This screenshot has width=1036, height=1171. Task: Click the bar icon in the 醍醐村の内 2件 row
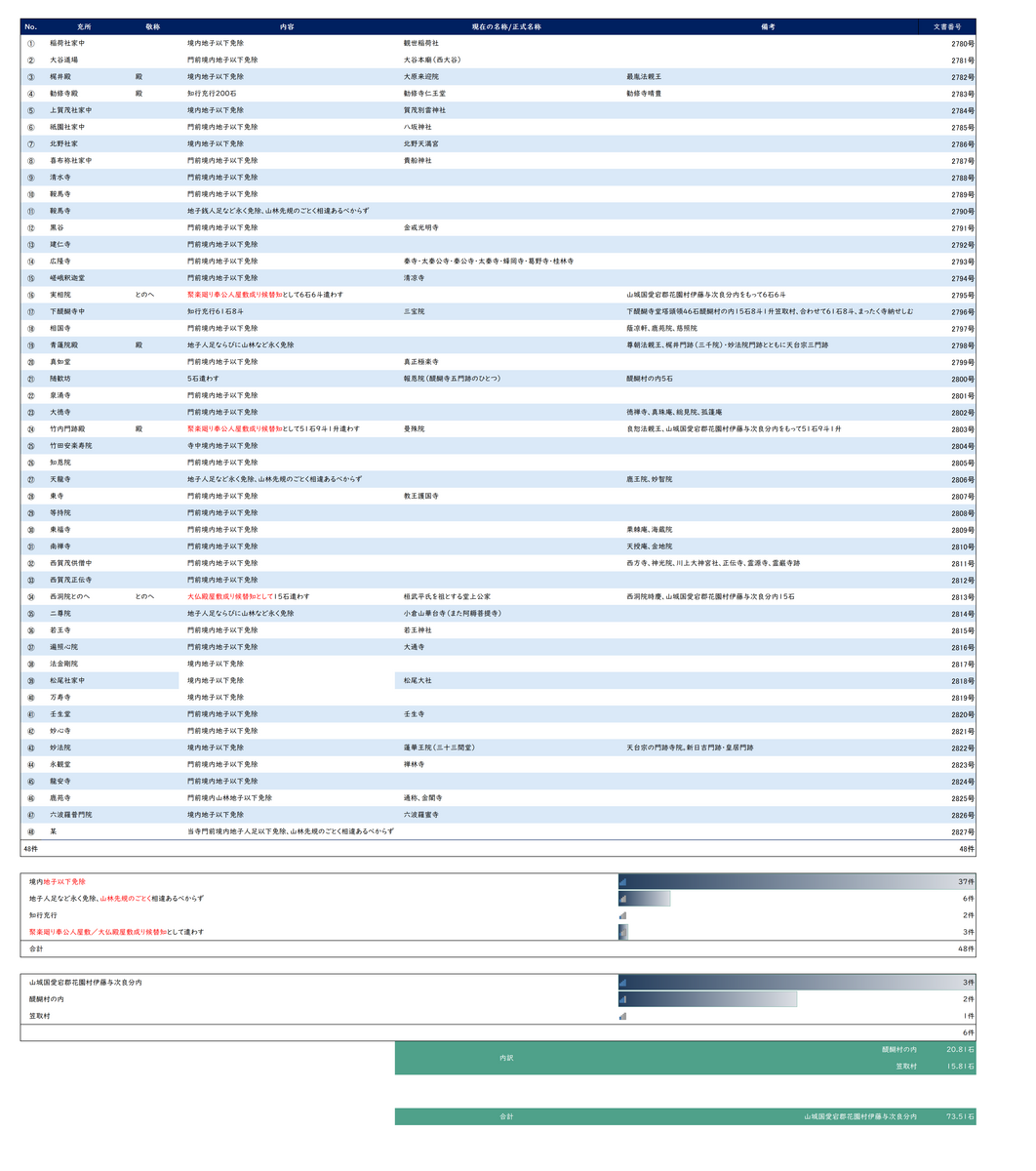click(x=622, y=999)
